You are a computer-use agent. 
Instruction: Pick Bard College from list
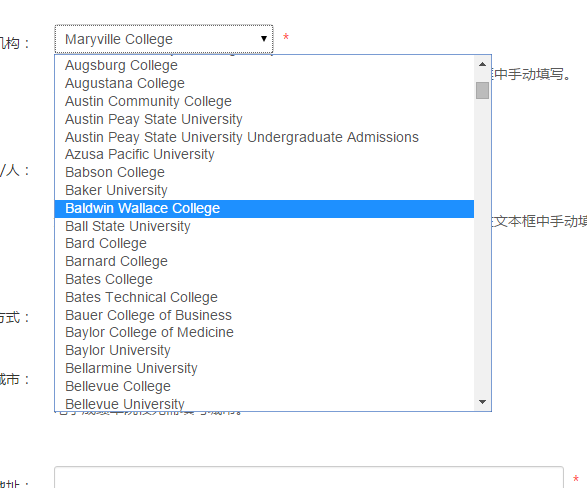tap(264, 243)
